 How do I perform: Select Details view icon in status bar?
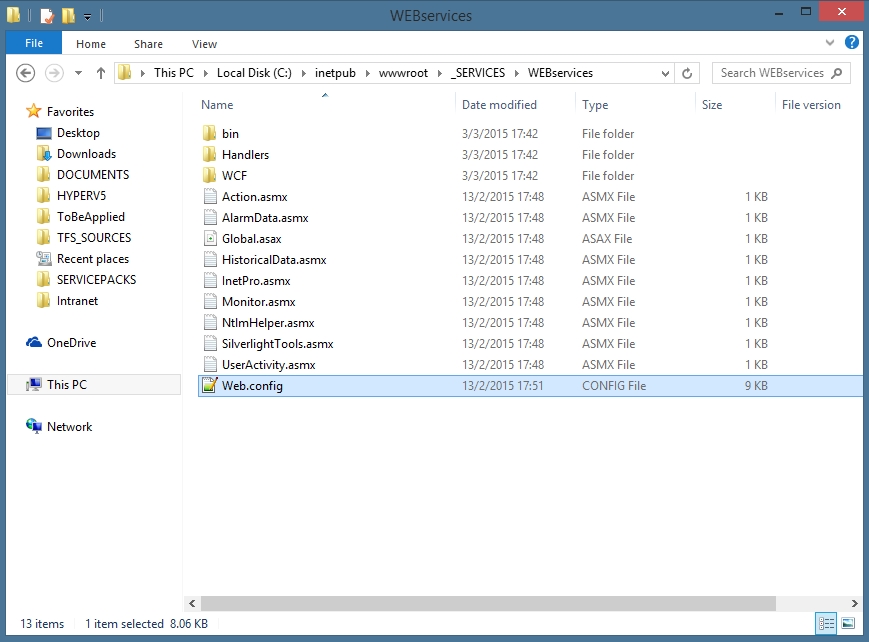click(826, 623)
